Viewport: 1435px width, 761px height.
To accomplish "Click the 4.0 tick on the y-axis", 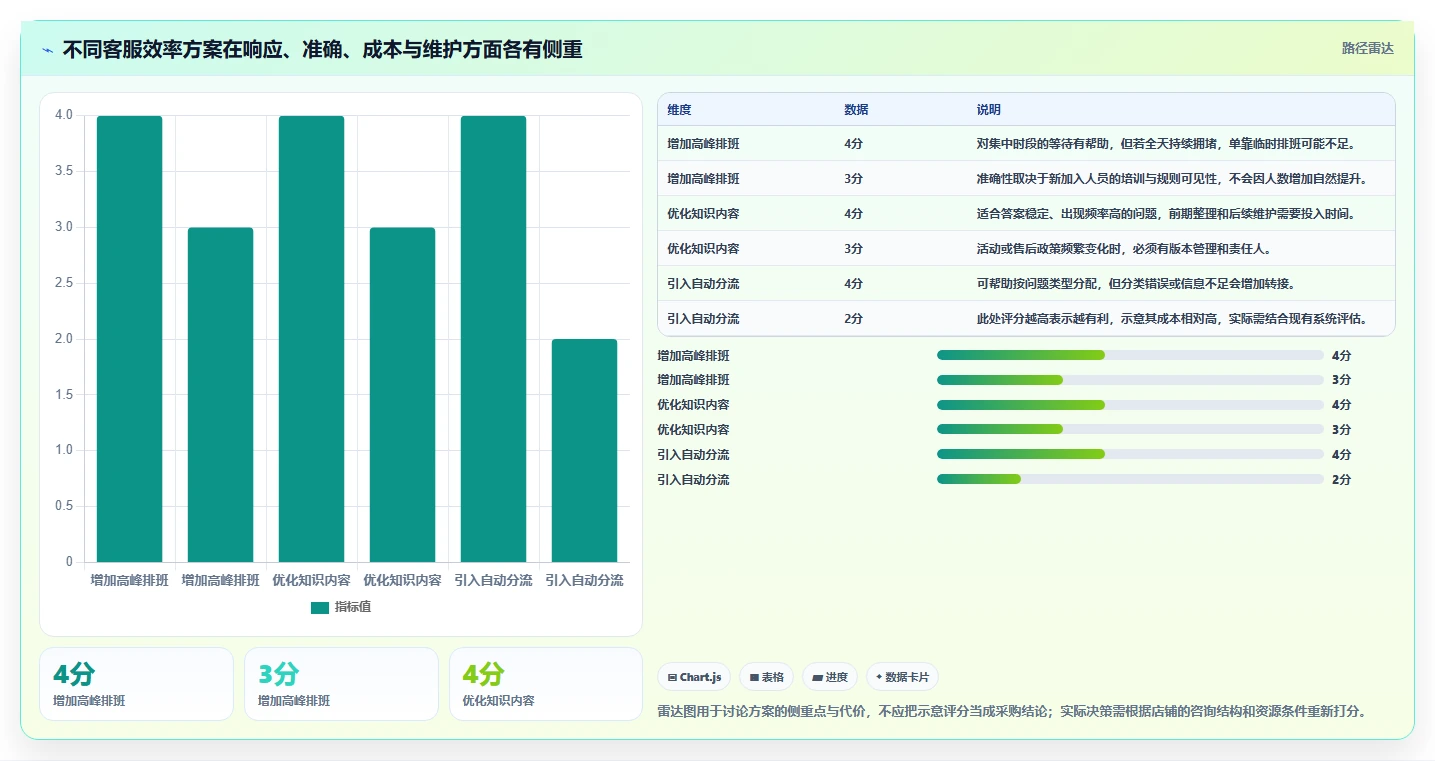I will [64, 115].
